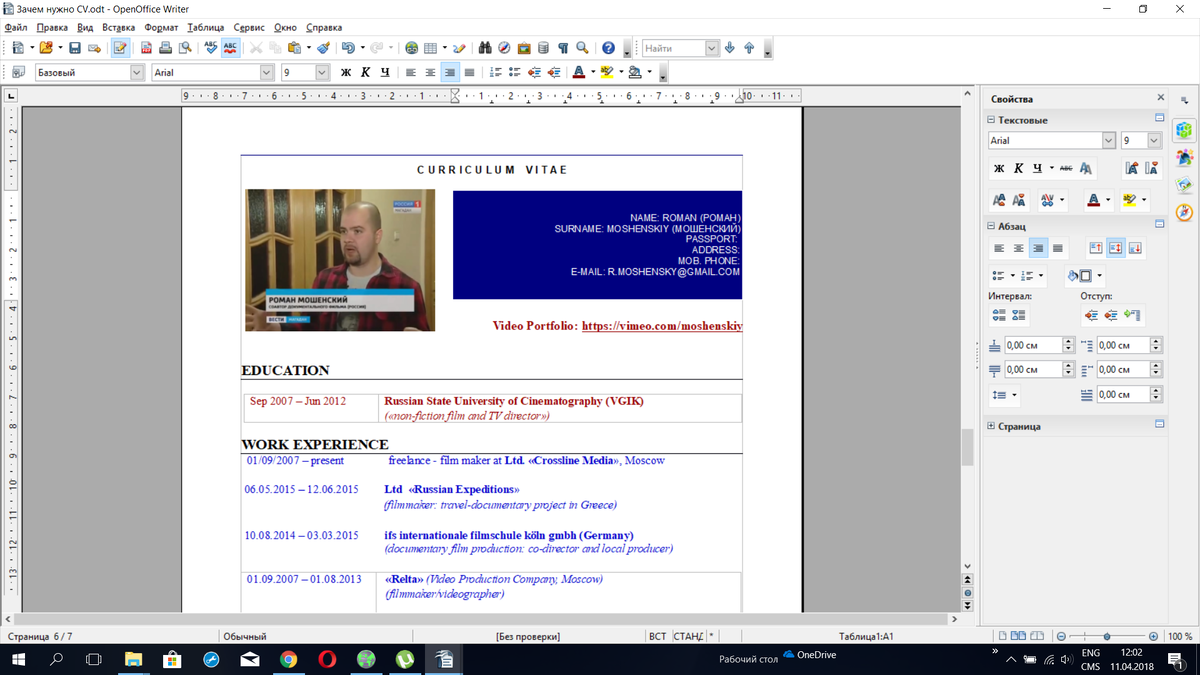Viewport: 1200px width, 675px height.
Task: Open sidebar font size dropdown
Action: click(1154, 141)
